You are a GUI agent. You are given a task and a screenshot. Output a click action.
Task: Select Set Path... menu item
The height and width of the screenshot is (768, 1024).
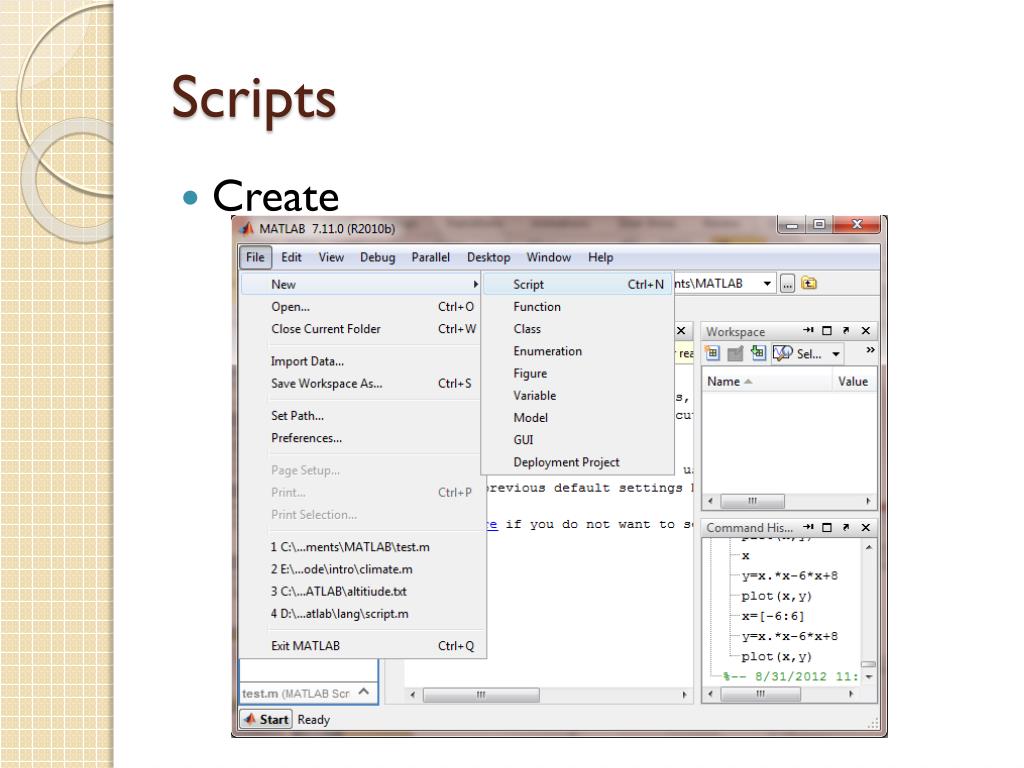pos(361,415)
